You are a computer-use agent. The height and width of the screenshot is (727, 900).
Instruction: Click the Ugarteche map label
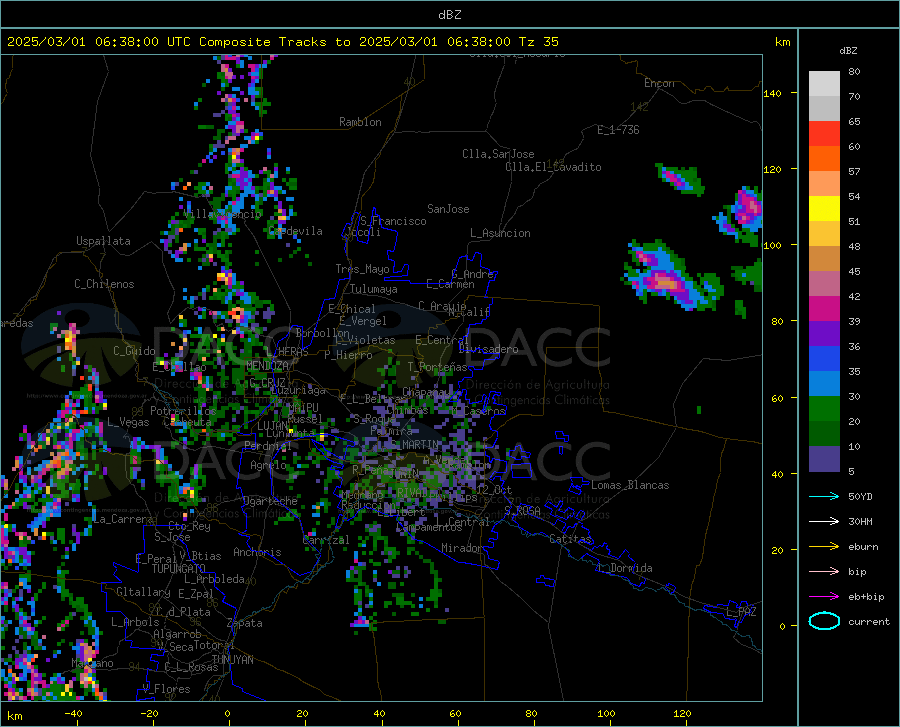click(270, 500)
